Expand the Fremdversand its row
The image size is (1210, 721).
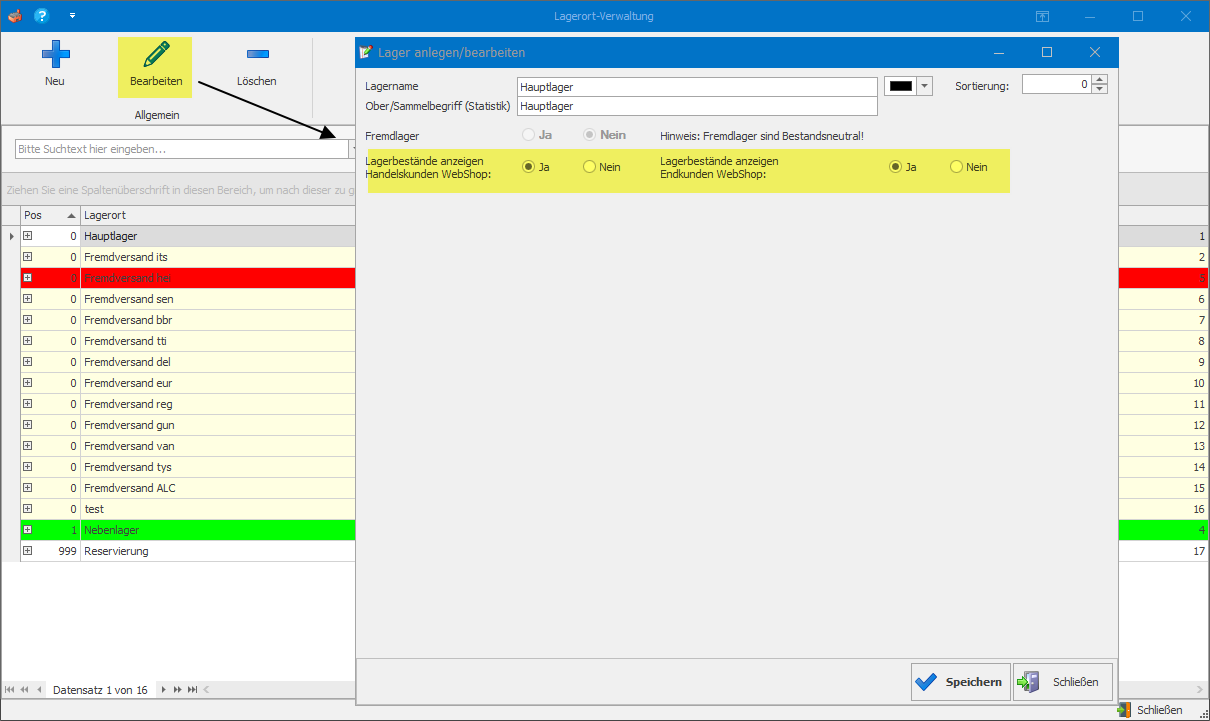(x=28, y=257)
